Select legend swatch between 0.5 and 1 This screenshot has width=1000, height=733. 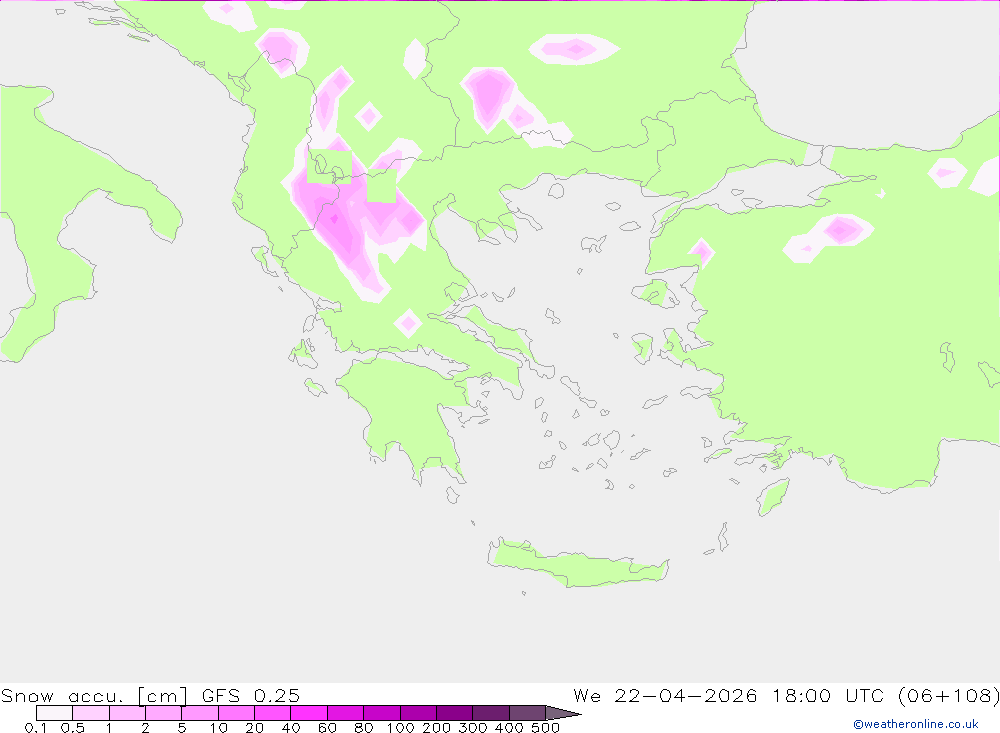91,713
